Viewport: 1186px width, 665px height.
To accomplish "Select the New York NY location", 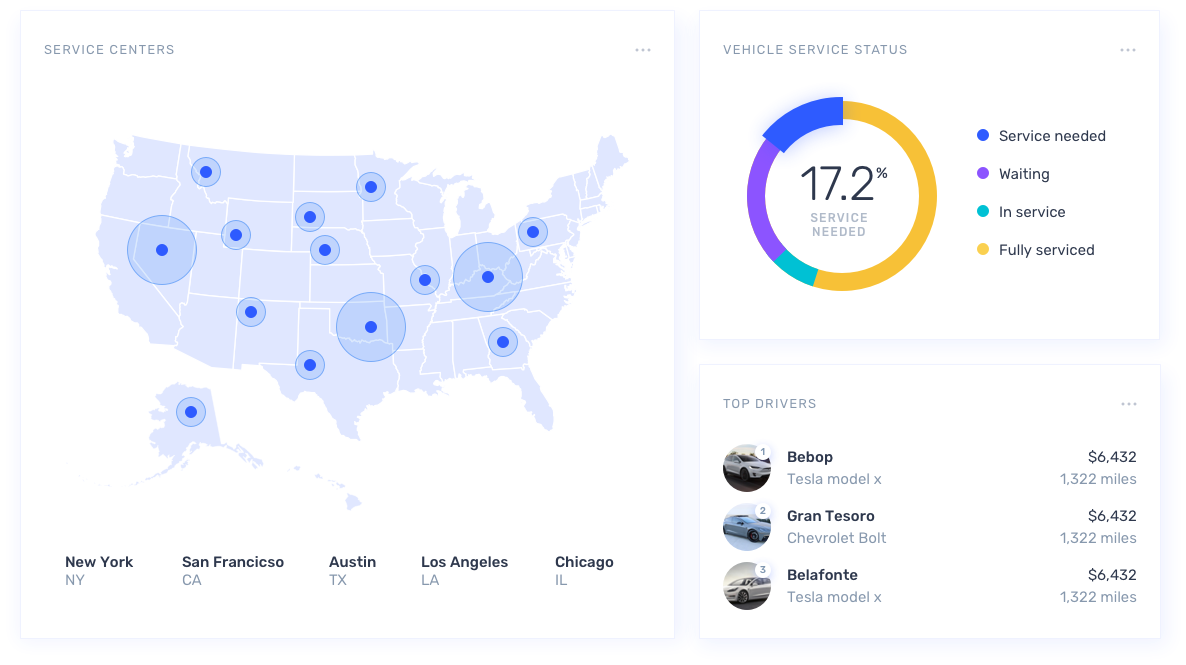I will click(x=98, y=570).
